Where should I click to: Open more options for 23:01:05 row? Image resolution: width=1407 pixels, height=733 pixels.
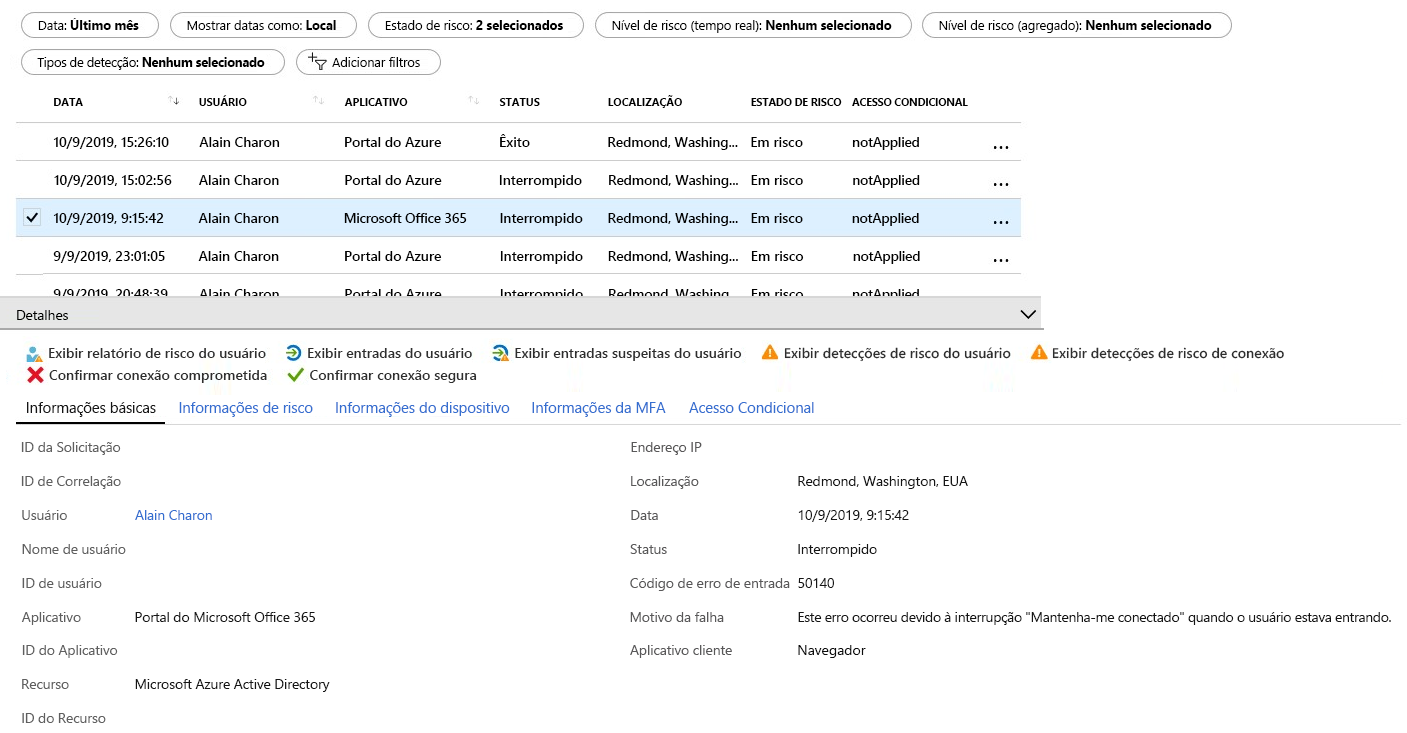coord(1001,261)
